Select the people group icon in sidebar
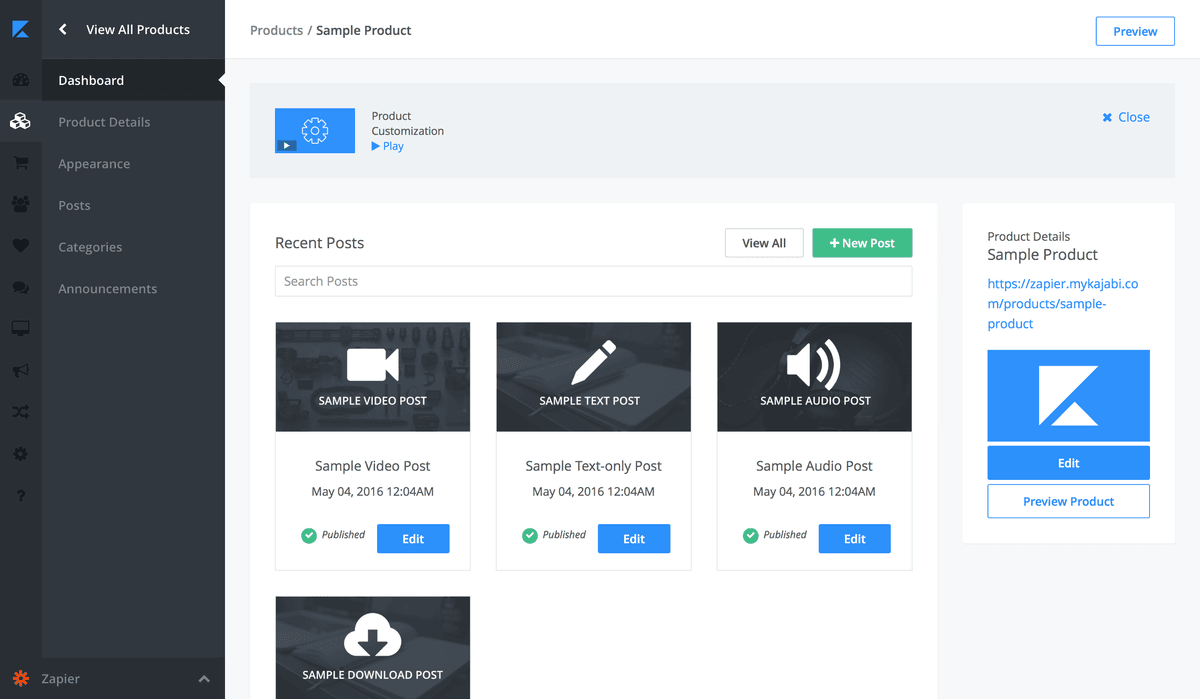 point(20,205)
